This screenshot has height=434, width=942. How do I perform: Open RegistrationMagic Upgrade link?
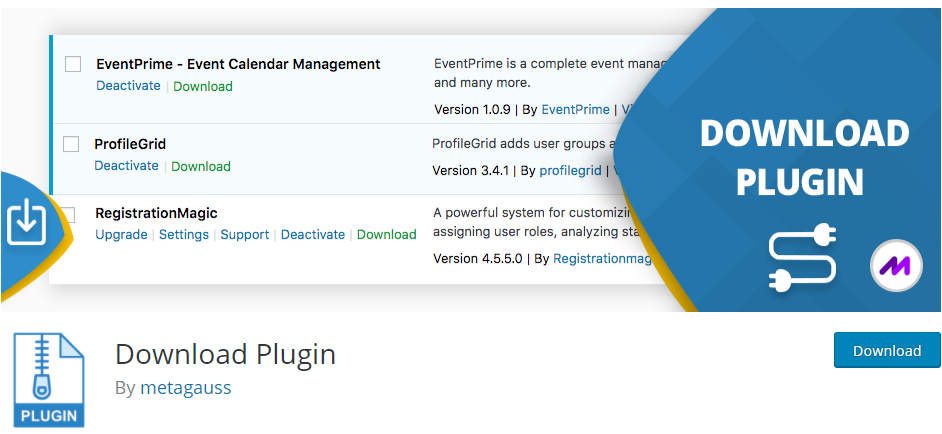pos(121,234)
